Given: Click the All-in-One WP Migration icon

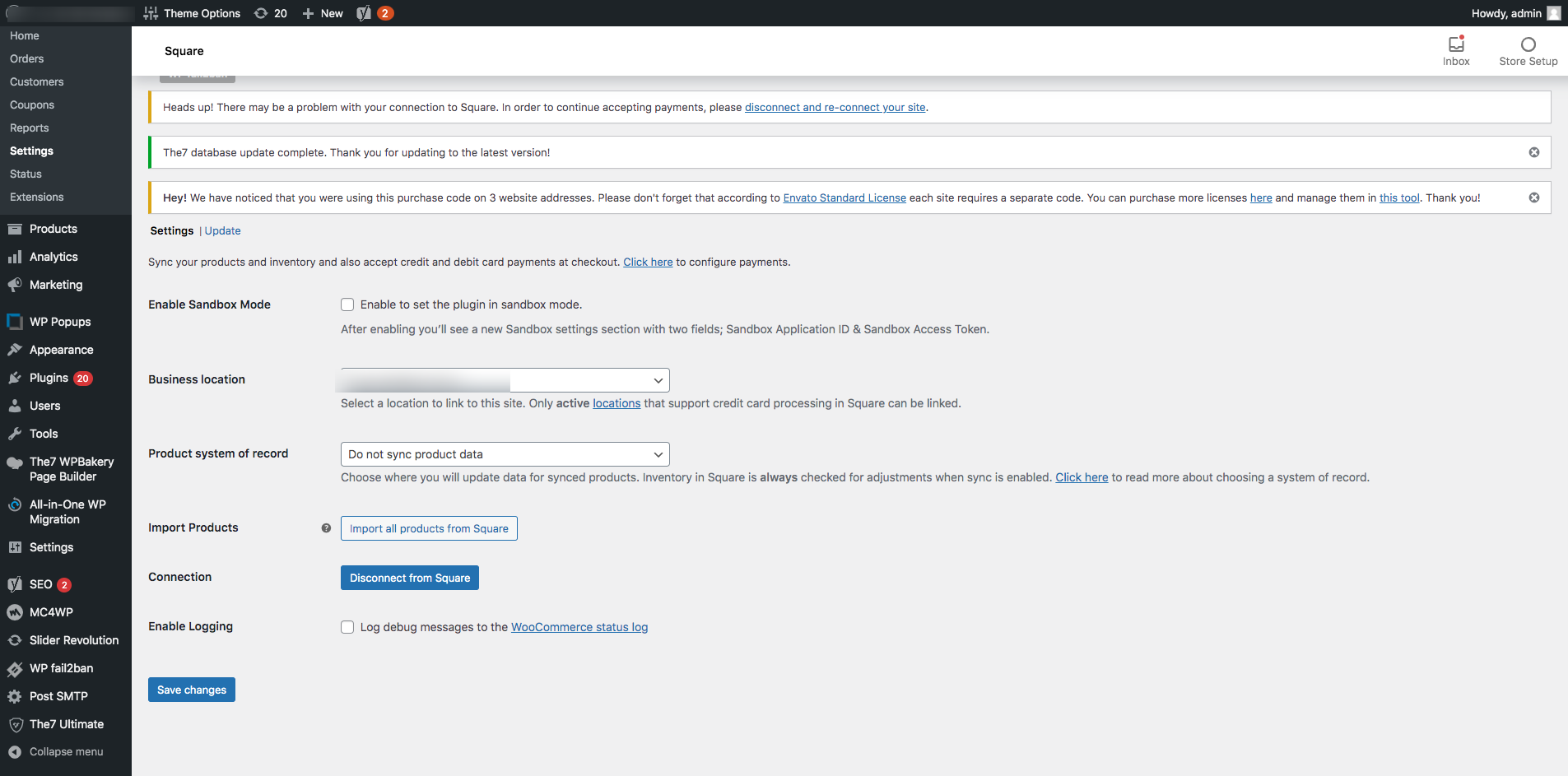Looking at the screenshot, I should click(15, 505).
